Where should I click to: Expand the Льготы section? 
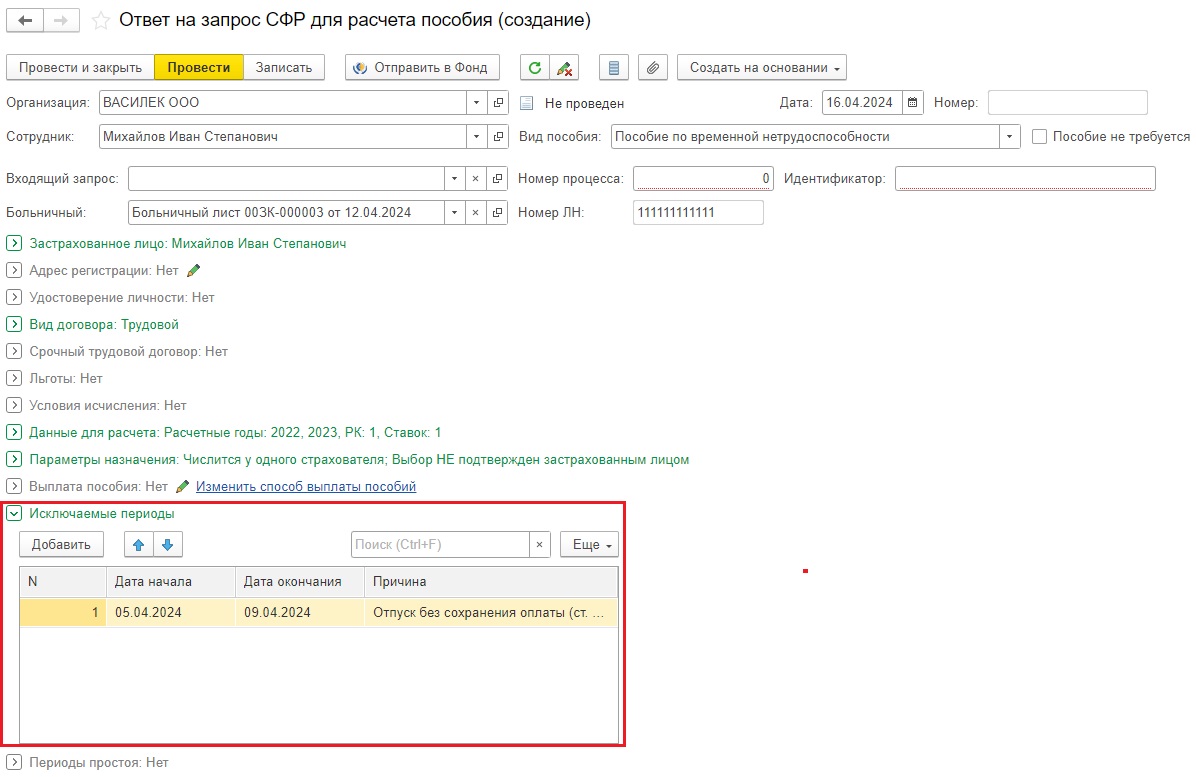point(14,378)
